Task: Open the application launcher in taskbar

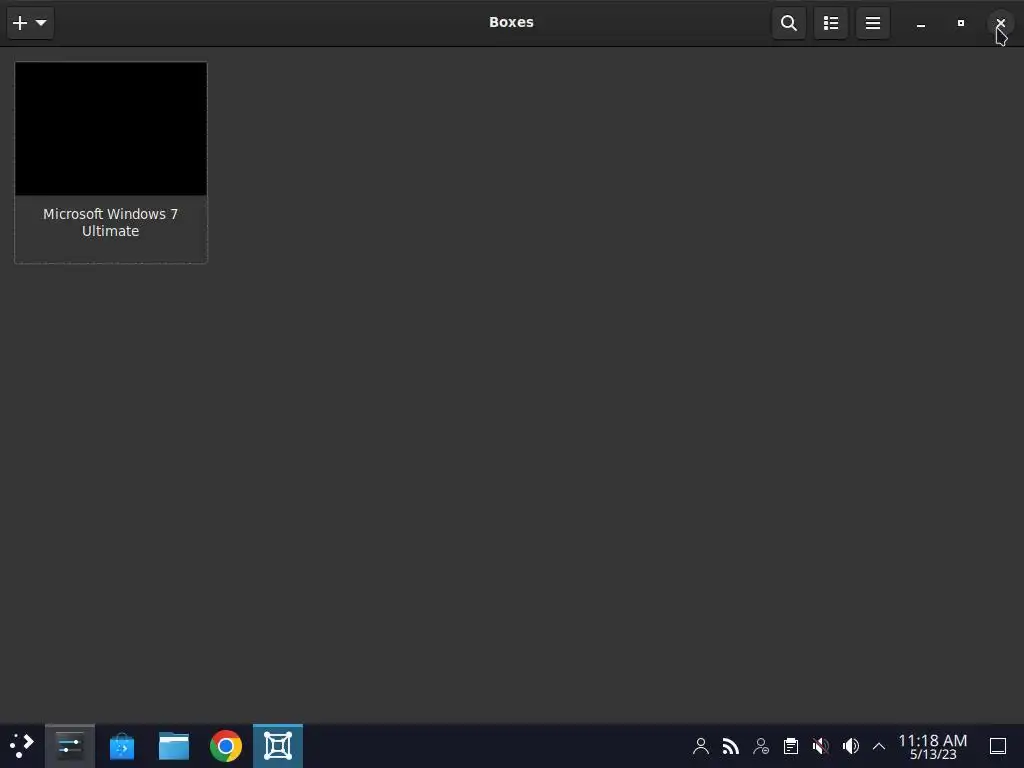Action: tap(22, 746)
